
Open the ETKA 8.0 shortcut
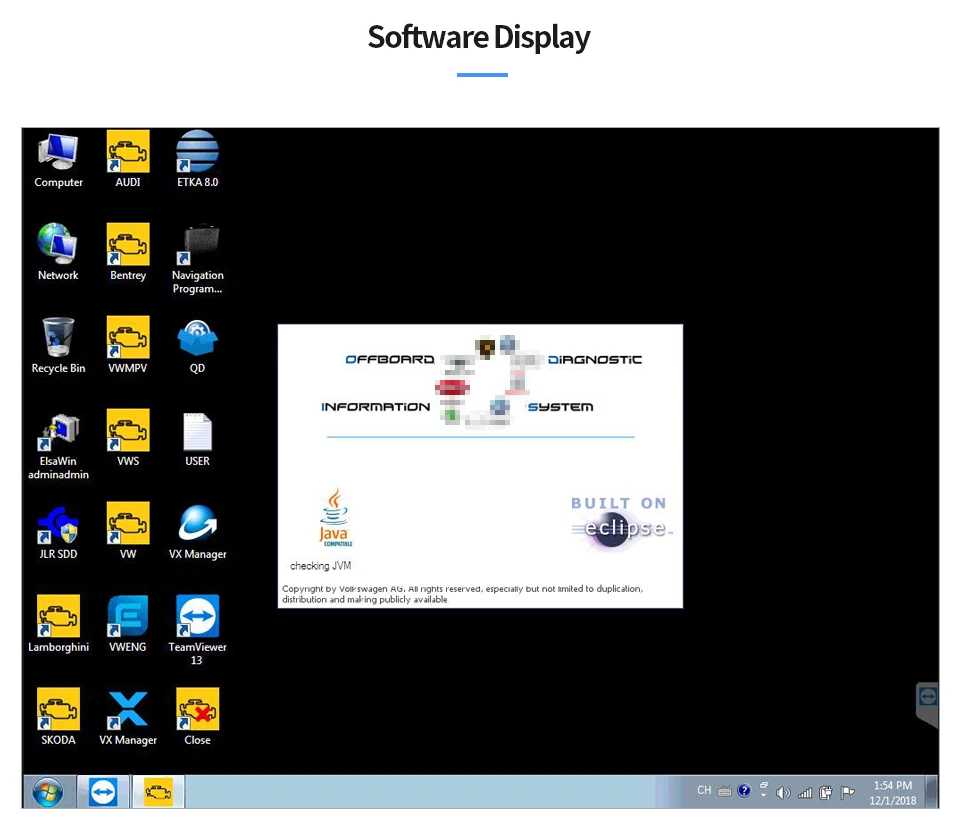(x=197, y=159)
